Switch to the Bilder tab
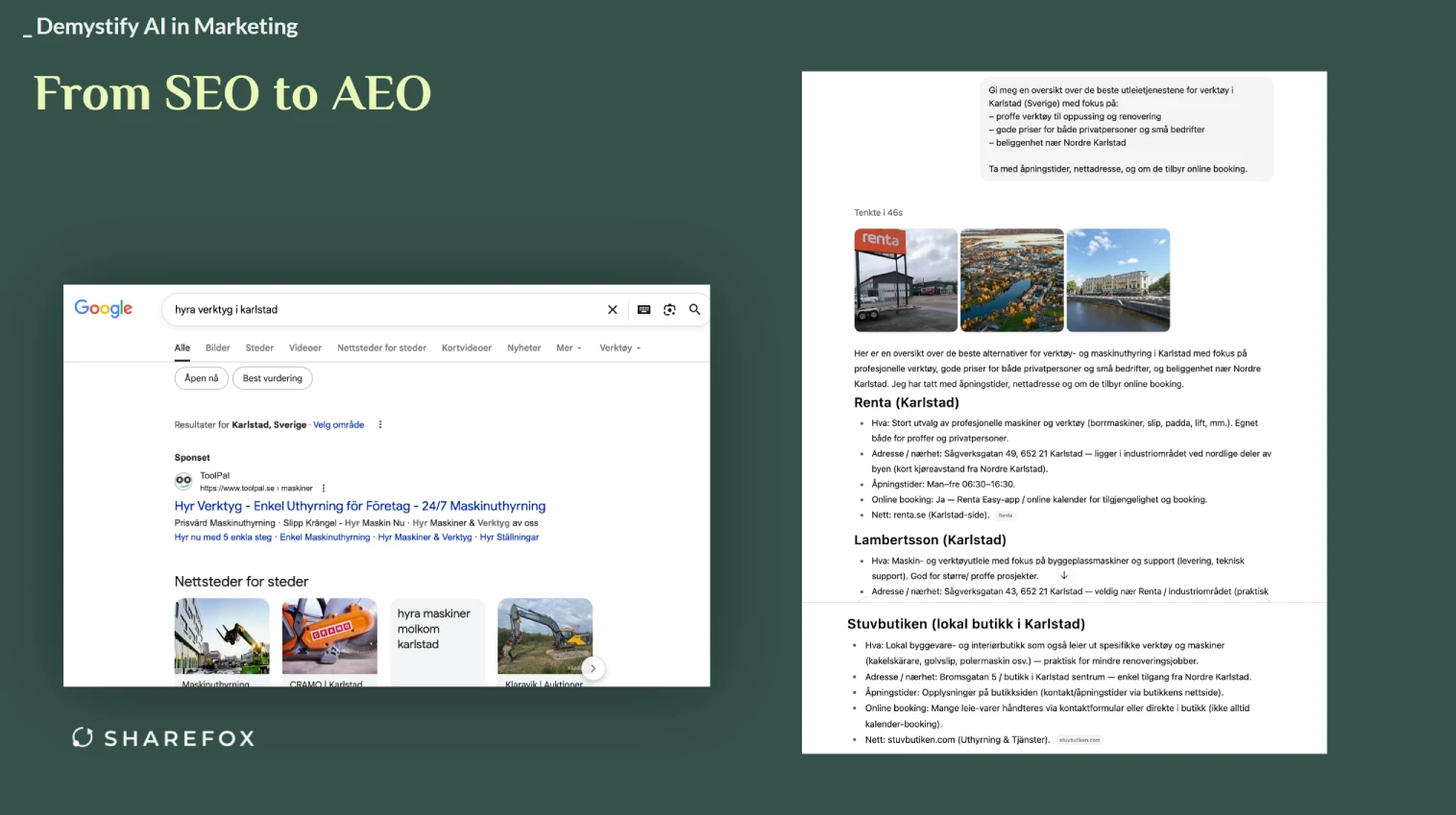The image size is (1456, 815). [x=218, y=348]
